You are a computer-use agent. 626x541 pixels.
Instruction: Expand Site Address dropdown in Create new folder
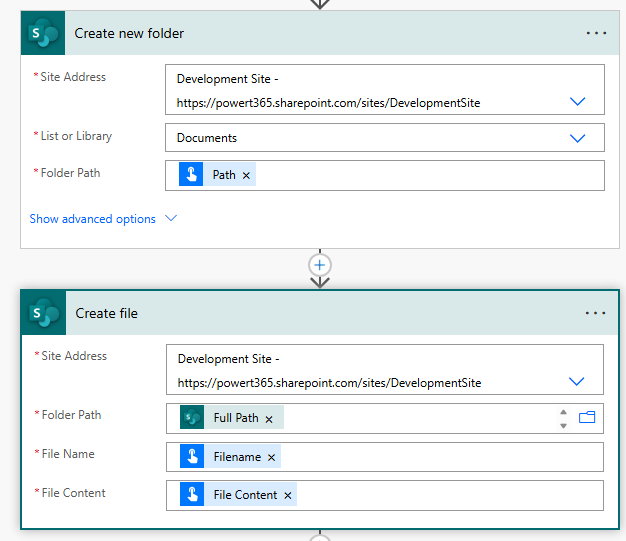click(577, 101)
